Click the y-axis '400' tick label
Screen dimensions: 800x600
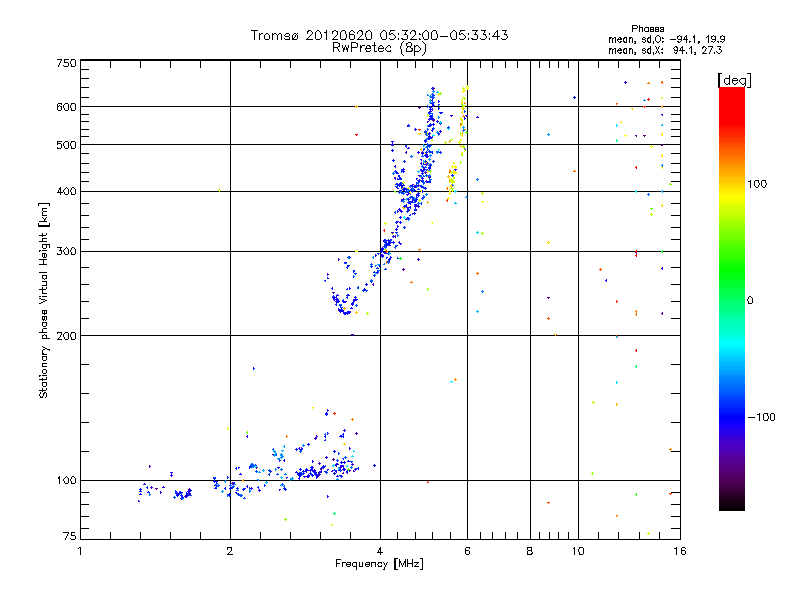66,192
